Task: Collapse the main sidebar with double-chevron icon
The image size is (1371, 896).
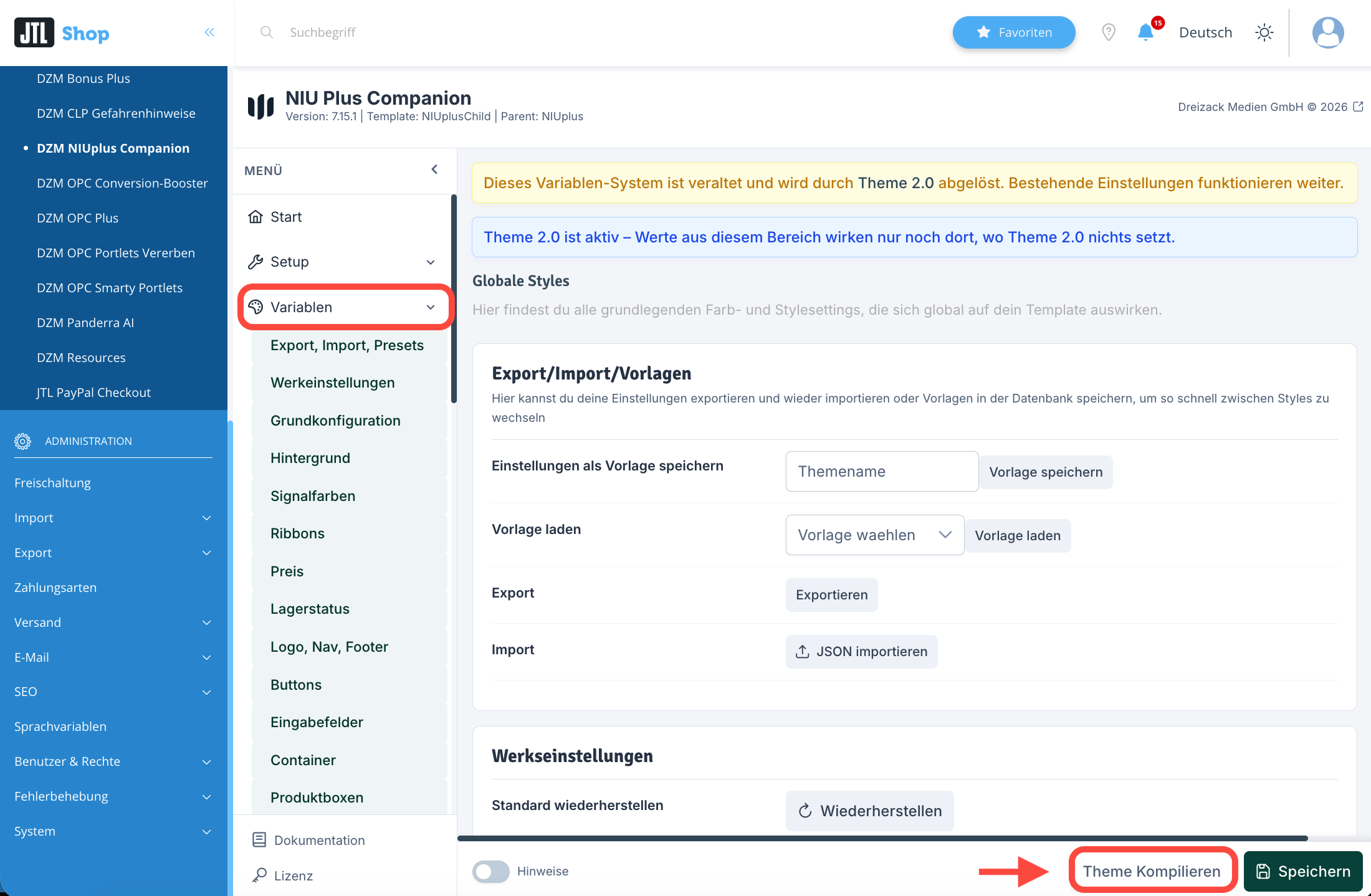Action: [209, 32]
